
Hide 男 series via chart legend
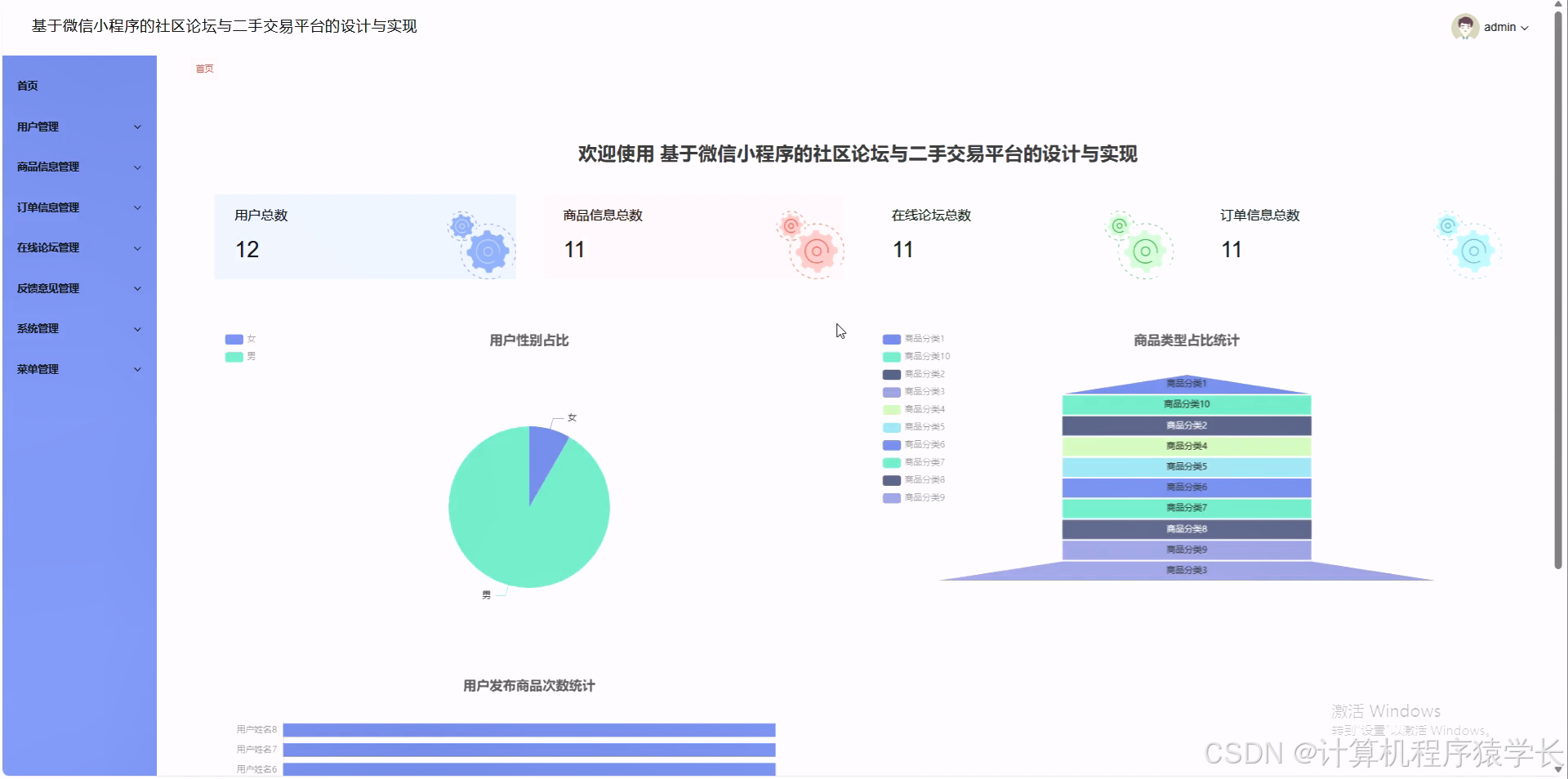point(240,356)
